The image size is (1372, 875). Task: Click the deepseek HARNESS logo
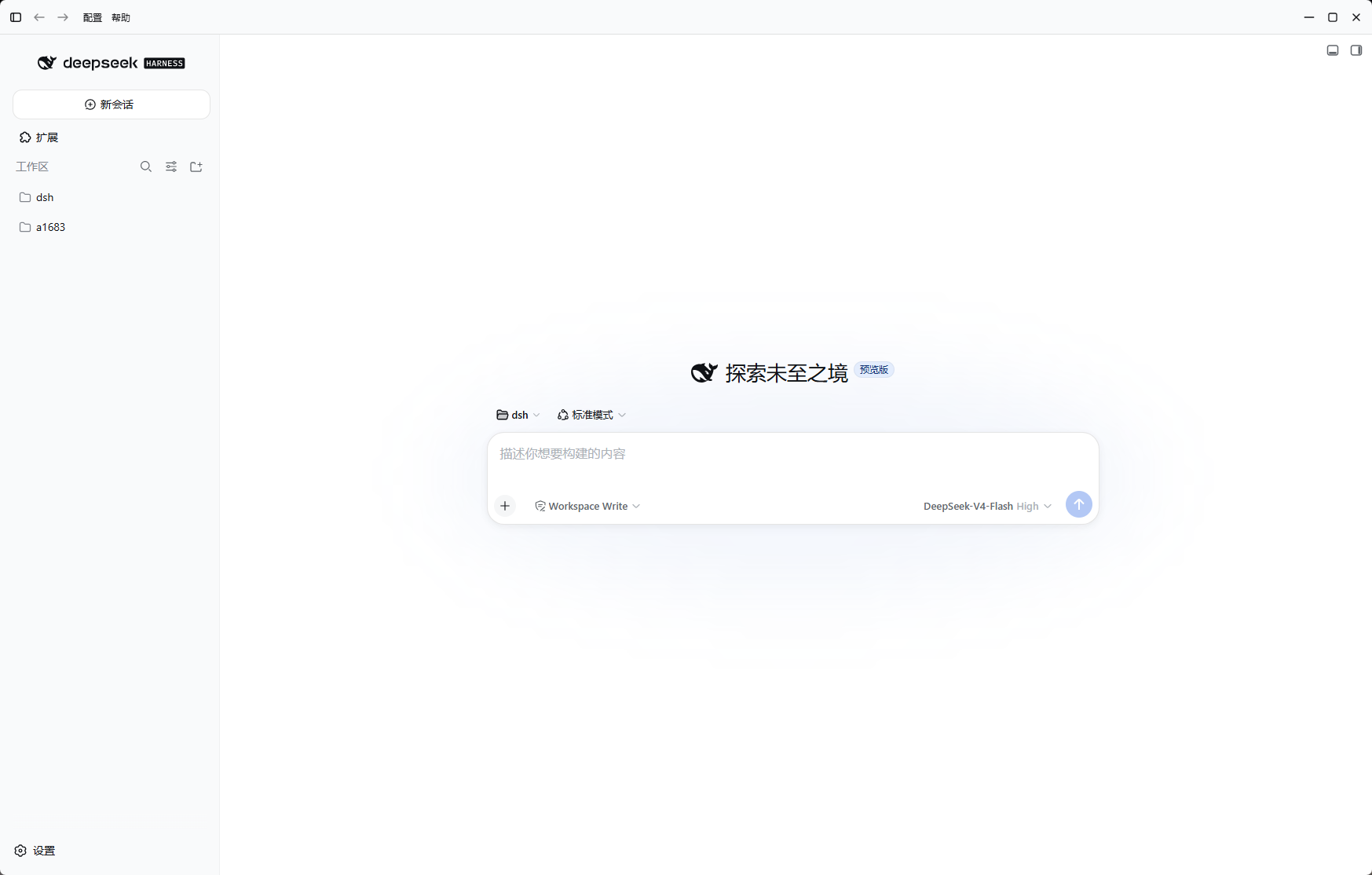[112, 63]
